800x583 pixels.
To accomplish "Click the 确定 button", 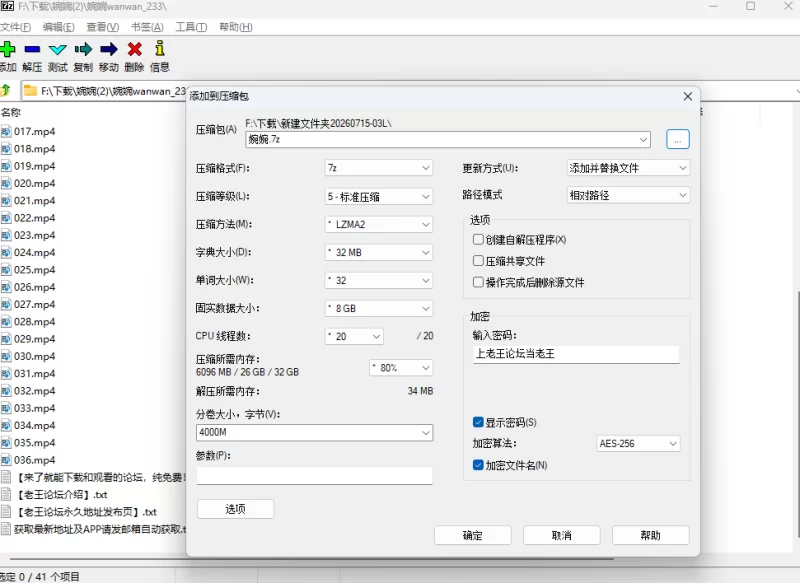I will [472, 535].
